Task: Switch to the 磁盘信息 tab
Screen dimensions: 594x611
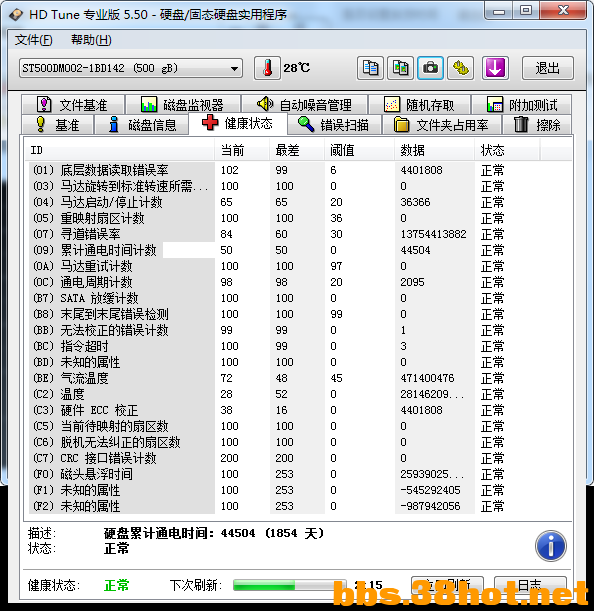Action: (x=141, y=125)
